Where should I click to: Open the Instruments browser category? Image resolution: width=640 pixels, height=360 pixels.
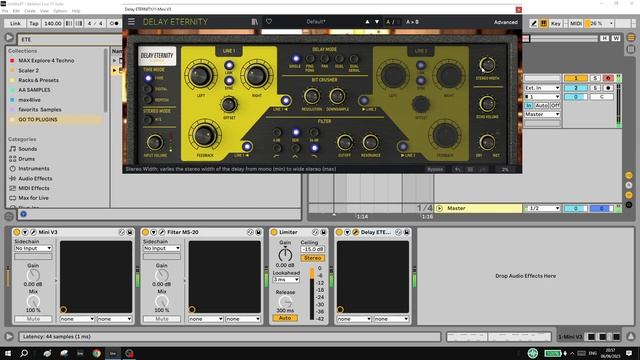click(x=33, y=169)
